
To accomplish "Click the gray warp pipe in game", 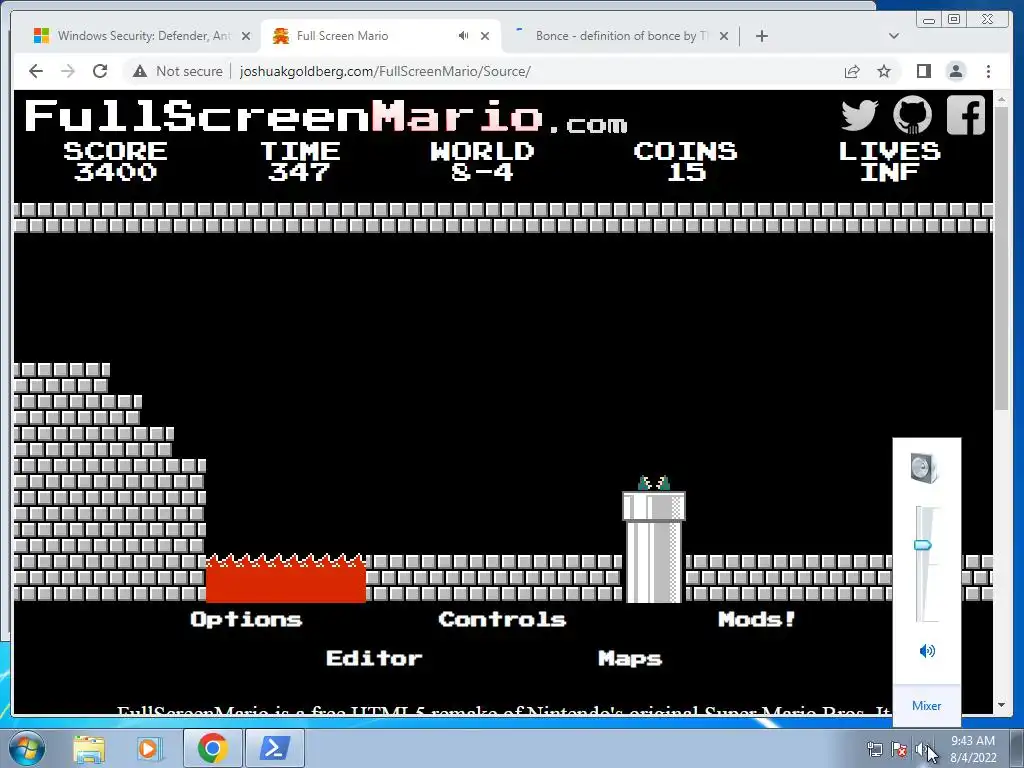I will click(654, 547).
